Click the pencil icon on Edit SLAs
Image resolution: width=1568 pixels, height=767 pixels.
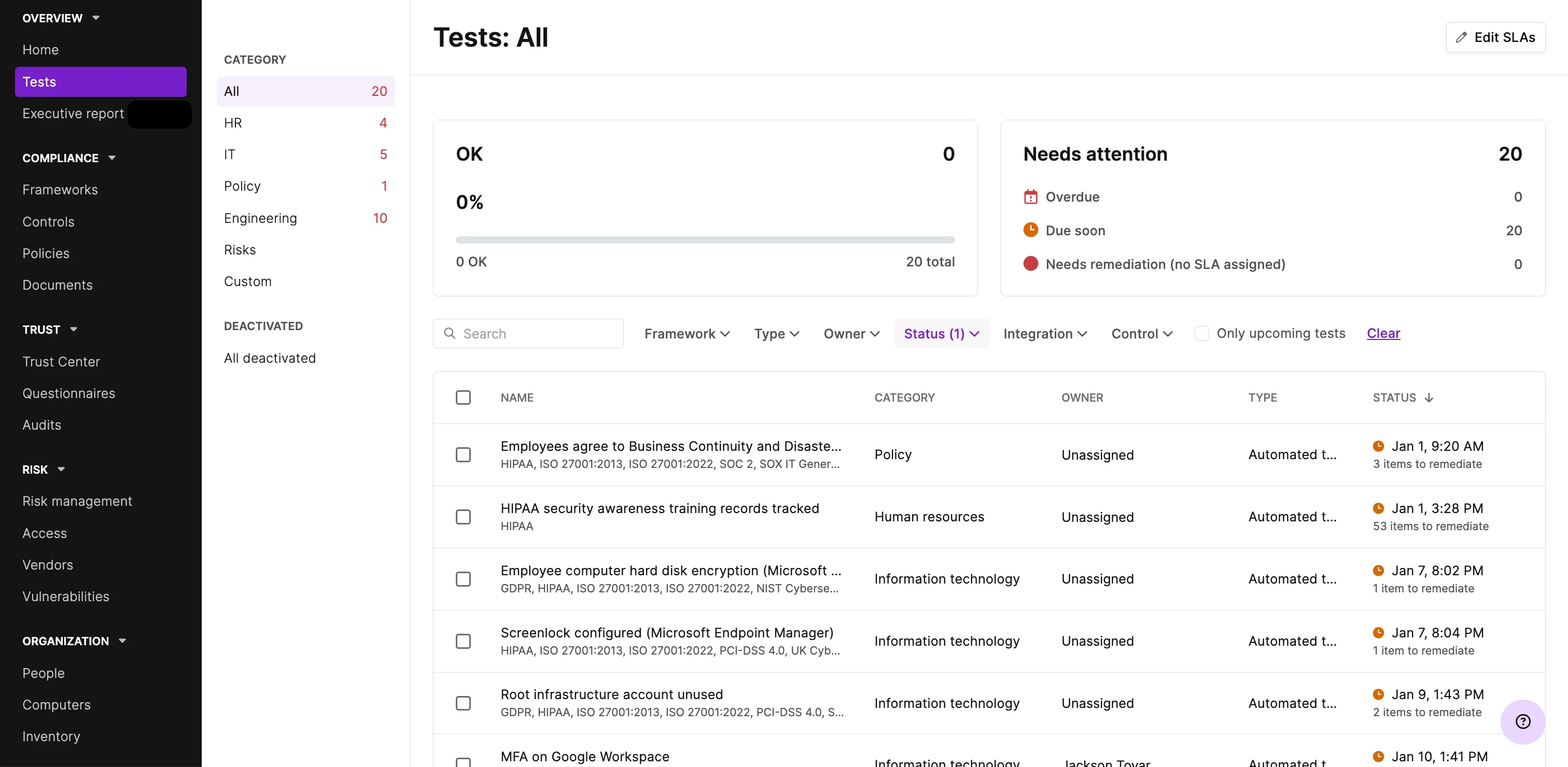(x=1461, y=38)
